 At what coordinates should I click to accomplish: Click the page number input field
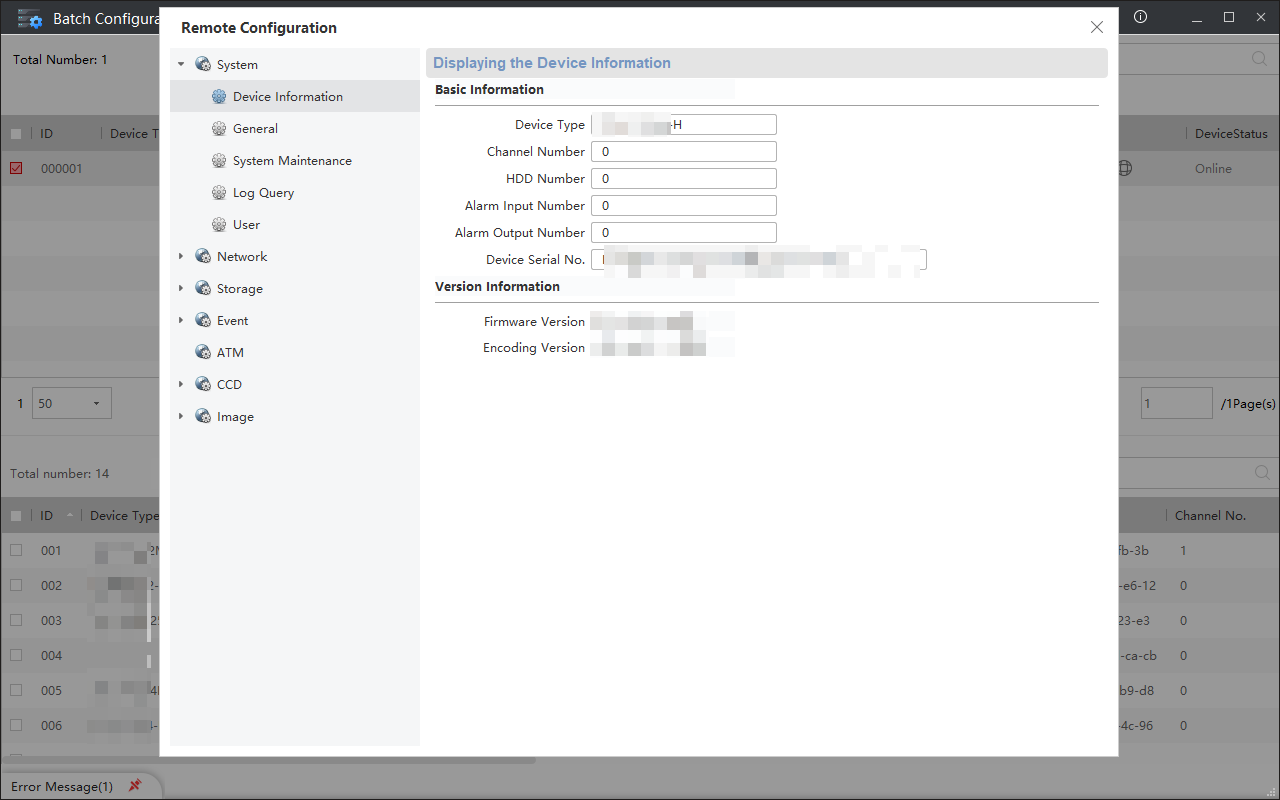tap(1176, 403)
